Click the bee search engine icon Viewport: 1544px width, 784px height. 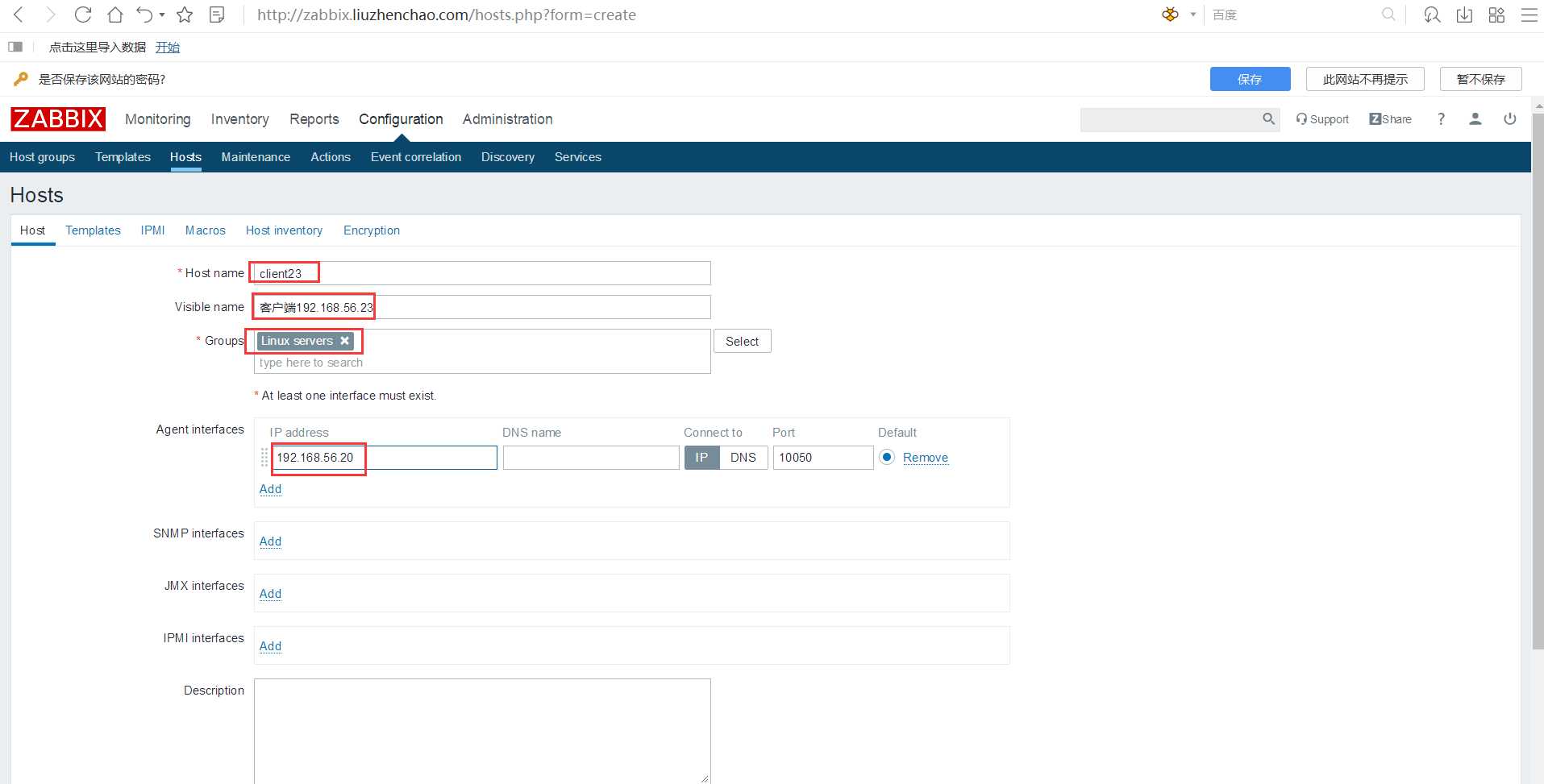pyautogui.click(x=1170, y=15)
